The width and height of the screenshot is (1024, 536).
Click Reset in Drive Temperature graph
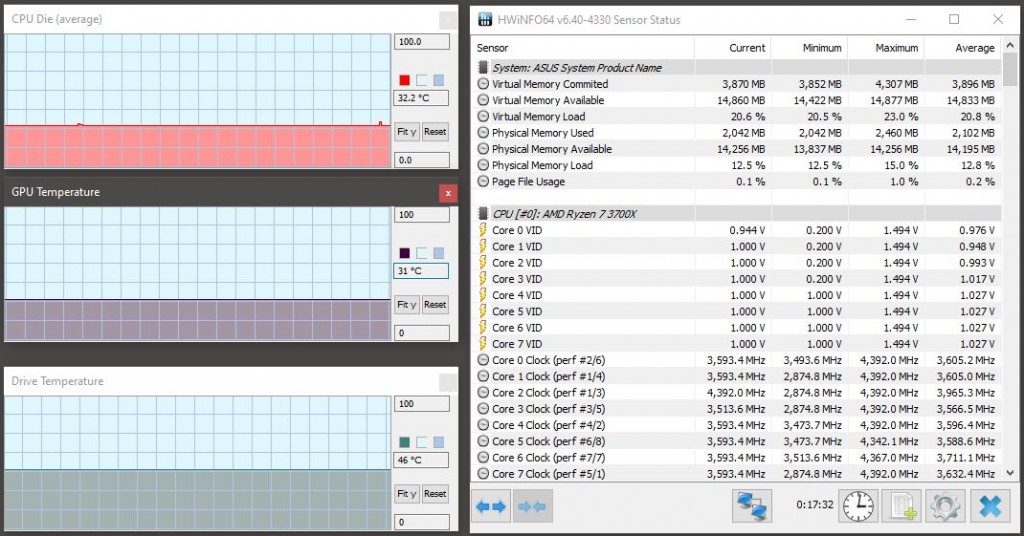435,494
